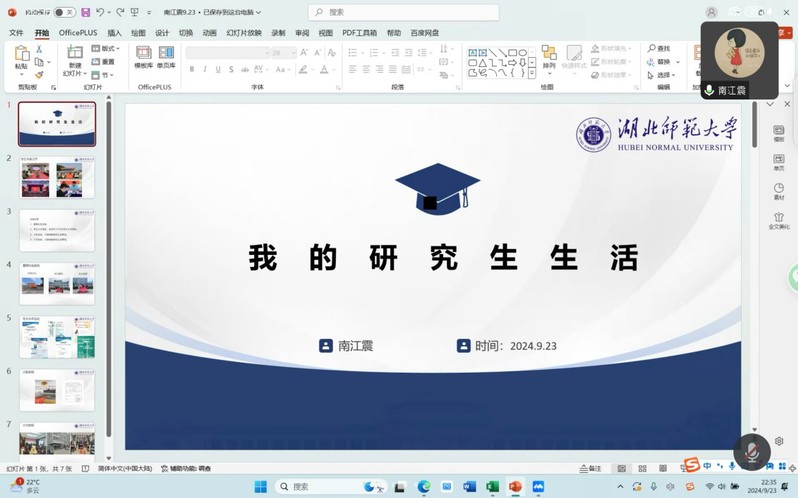
Task: Click the Undo arrow icon
Action: tap(100, 12)
